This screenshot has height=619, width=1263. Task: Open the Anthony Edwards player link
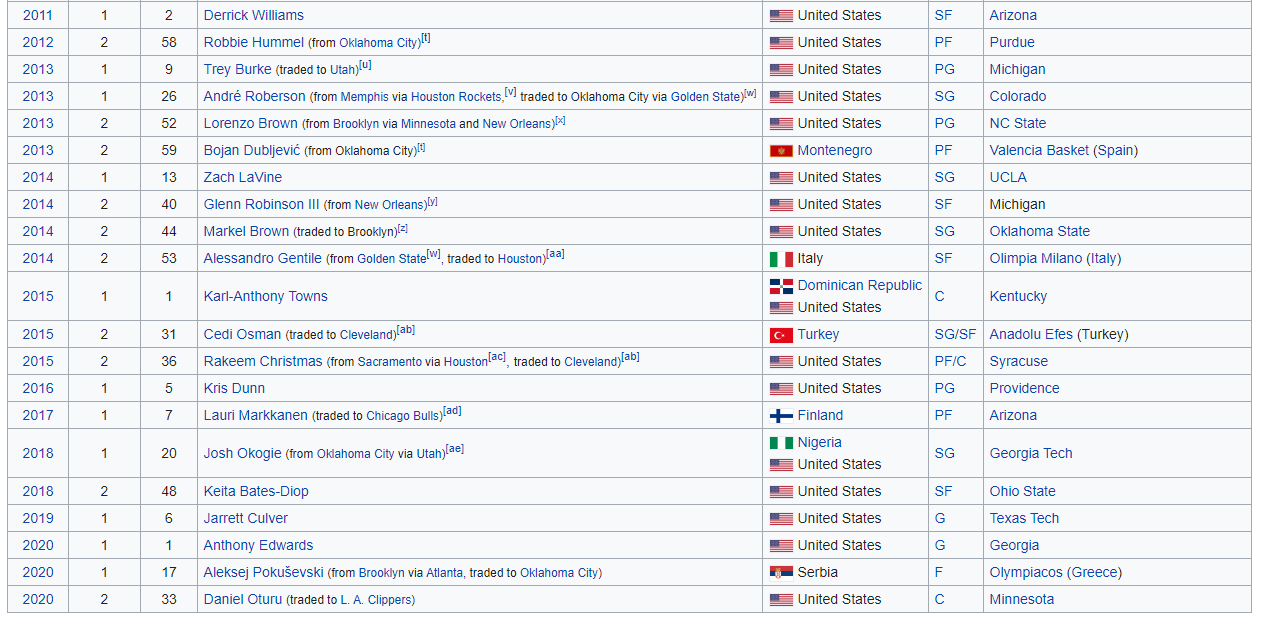click(x=259, y=545)
